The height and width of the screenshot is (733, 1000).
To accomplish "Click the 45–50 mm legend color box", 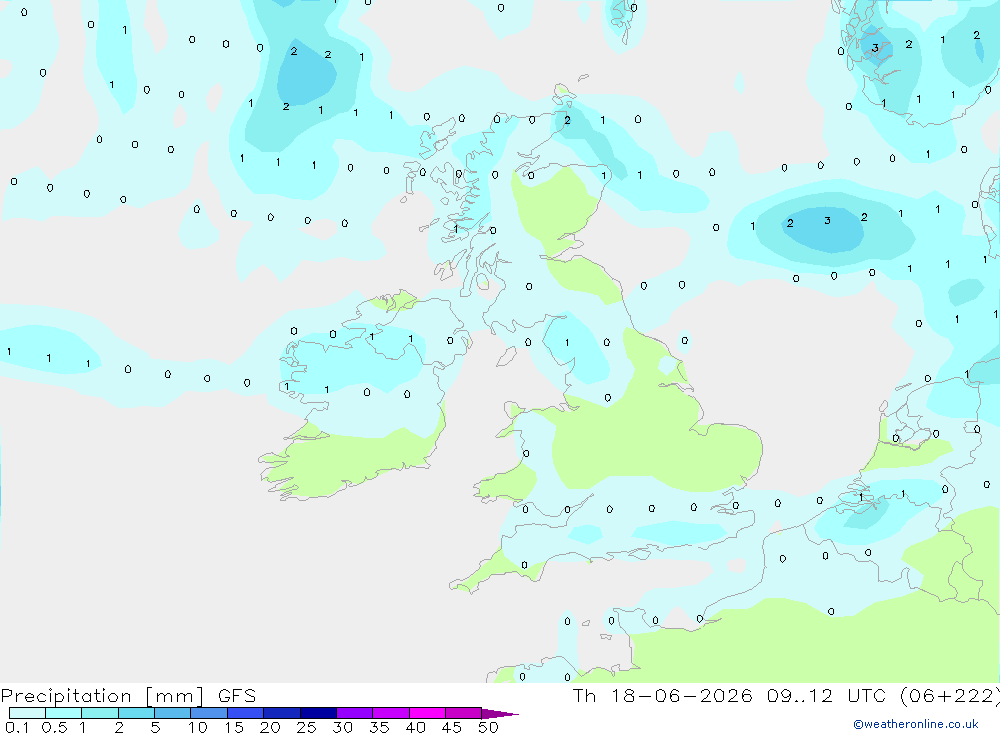I will 464,713.
